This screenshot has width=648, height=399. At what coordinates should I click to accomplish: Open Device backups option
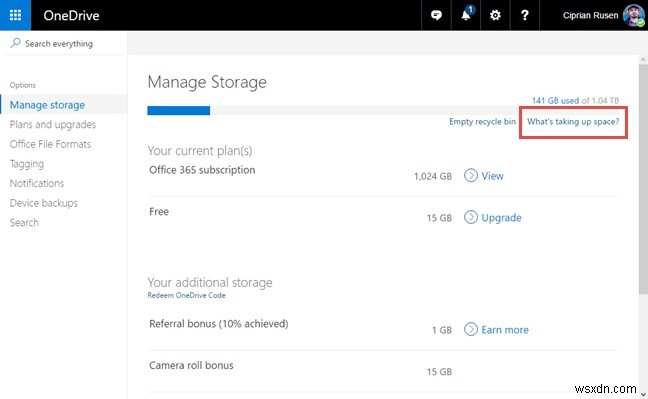point(43,203)
